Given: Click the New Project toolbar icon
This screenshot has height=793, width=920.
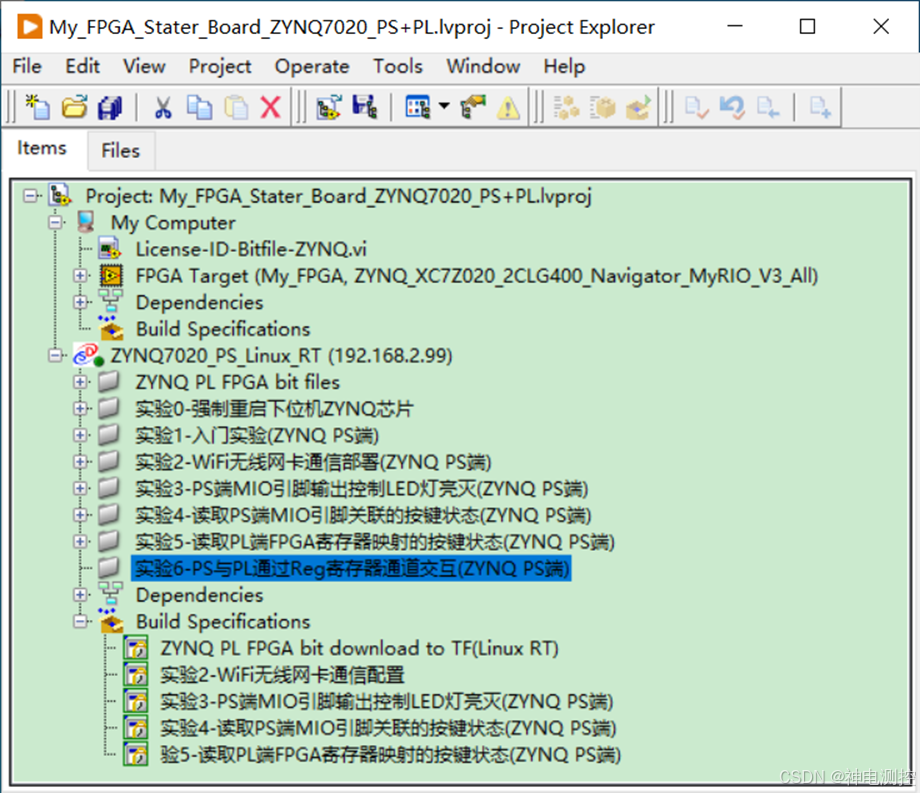Looking at the screenshot, I should click(x=38, y=107).
